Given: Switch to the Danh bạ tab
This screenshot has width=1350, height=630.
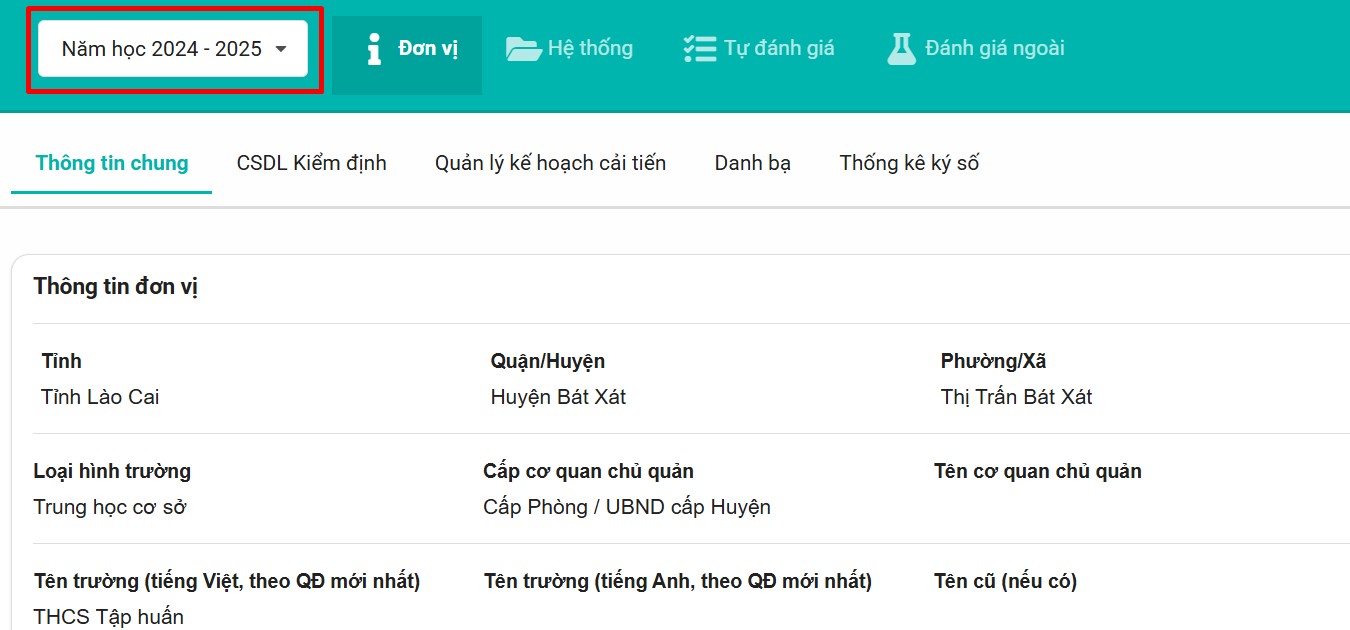Looking at the screenshot, I should click(752, 163).
